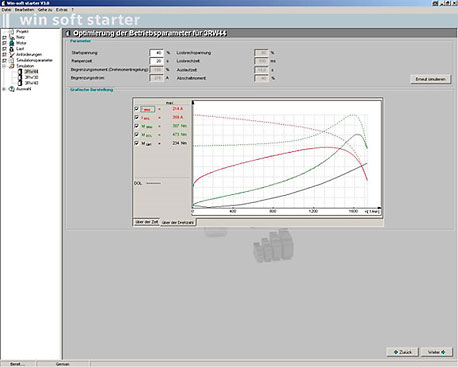The image size is (458, 367).
Task: Click the Simulationsparameter icon
Action: (x=11, y=60)
